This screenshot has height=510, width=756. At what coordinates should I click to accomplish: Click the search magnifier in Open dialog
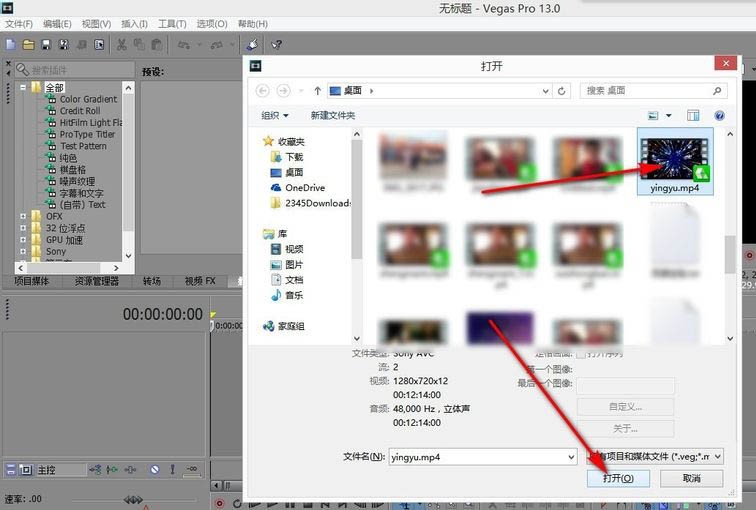[717, 91]
